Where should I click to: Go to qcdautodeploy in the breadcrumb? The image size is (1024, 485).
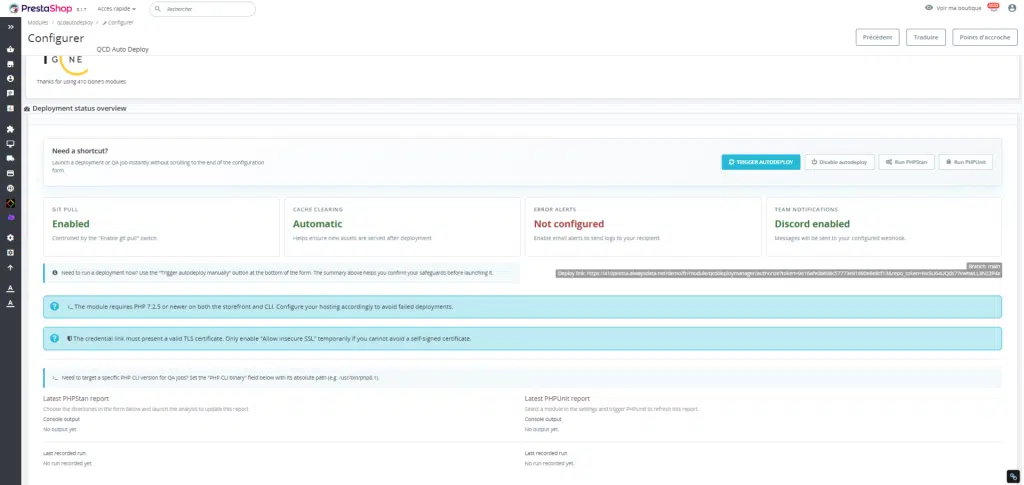point(75,22)
